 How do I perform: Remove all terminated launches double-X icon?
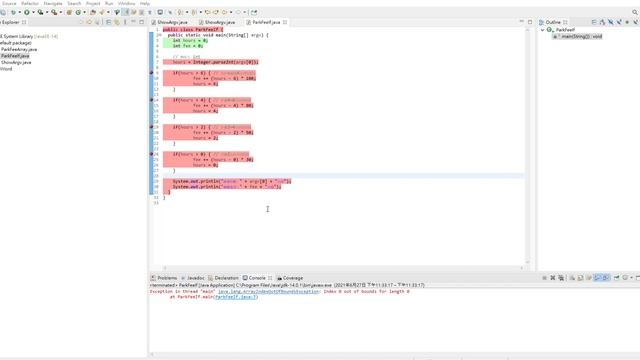pos(561,278)
